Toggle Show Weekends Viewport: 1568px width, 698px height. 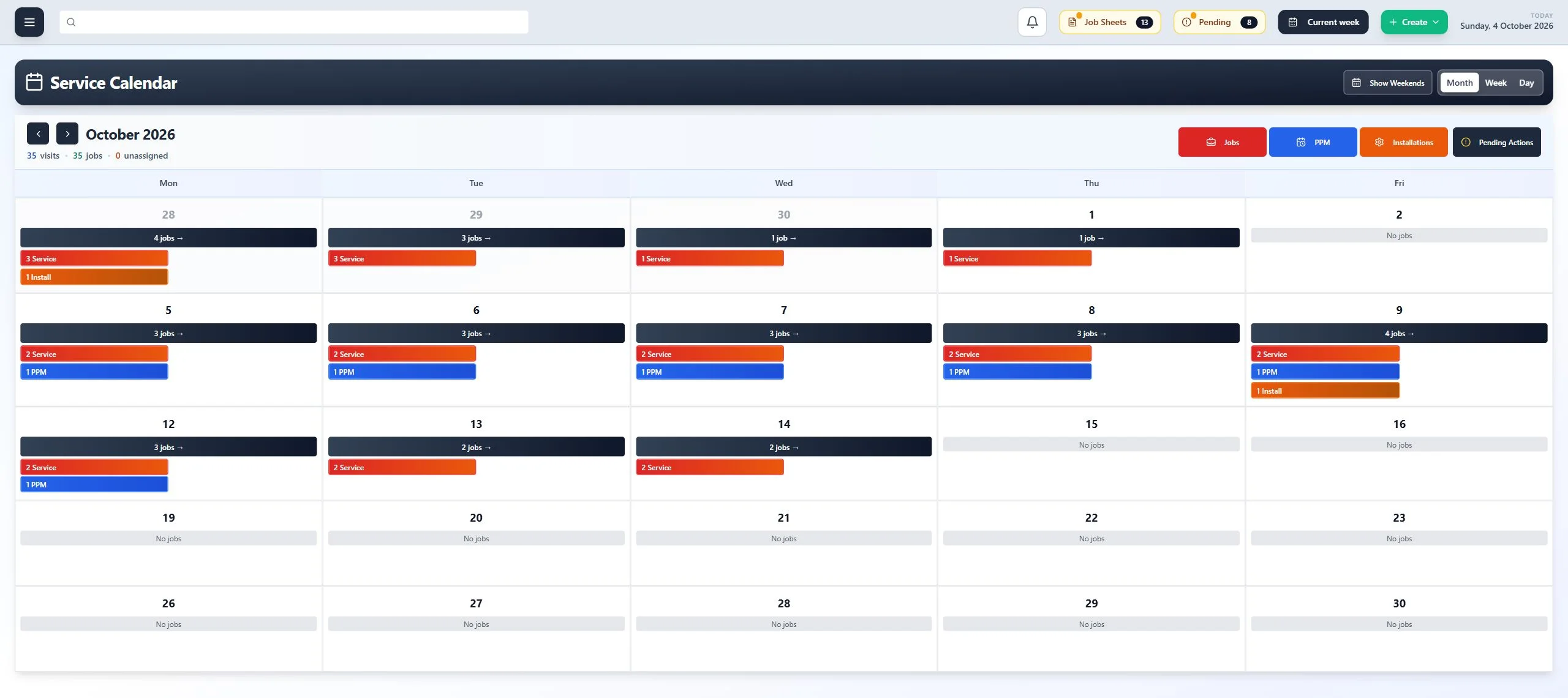point(1388,83)
